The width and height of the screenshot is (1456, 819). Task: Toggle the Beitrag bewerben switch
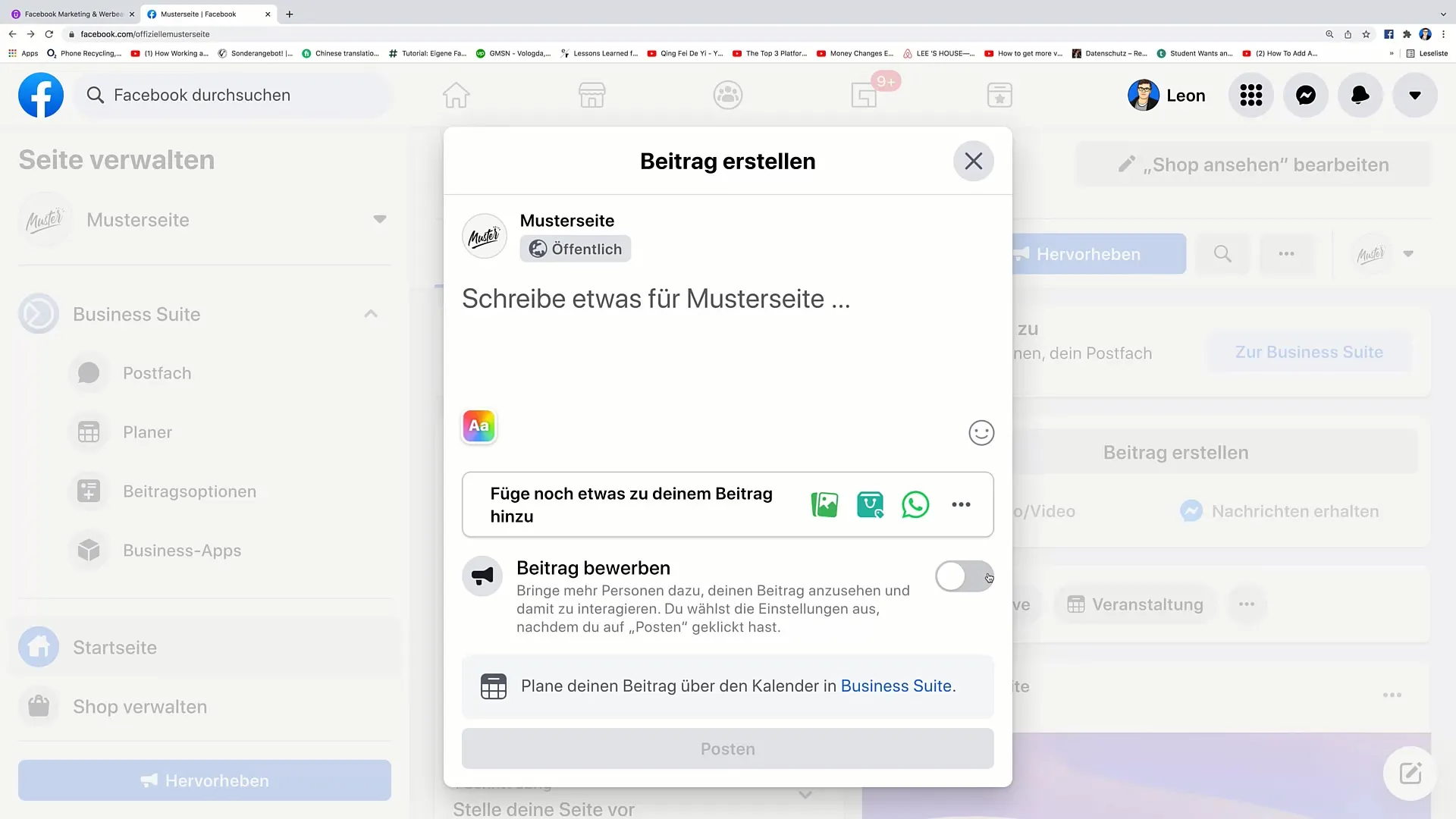pos(964,576)
